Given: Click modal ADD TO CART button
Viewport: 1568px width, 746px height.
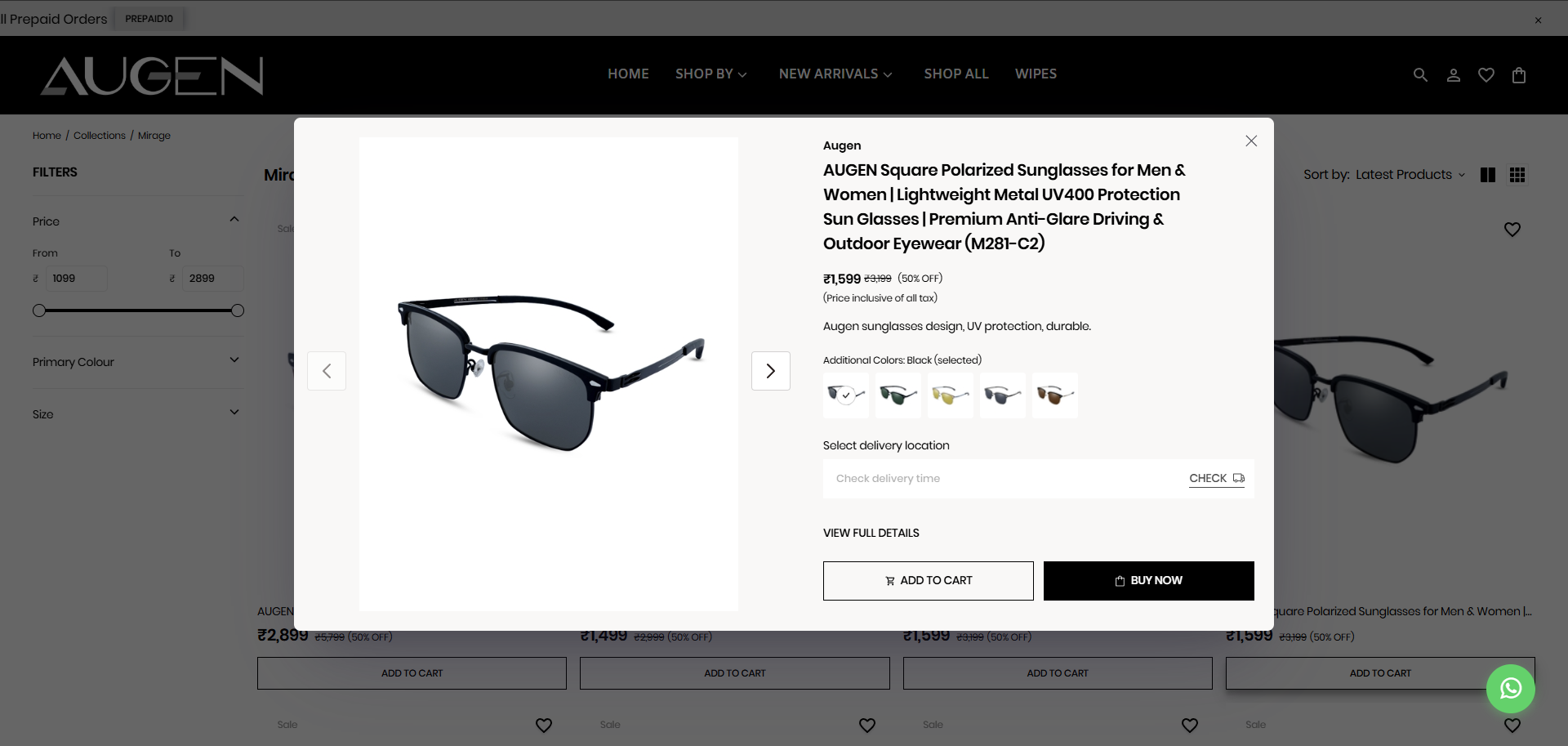Looking at the screenshot, I should coord(929,581).
